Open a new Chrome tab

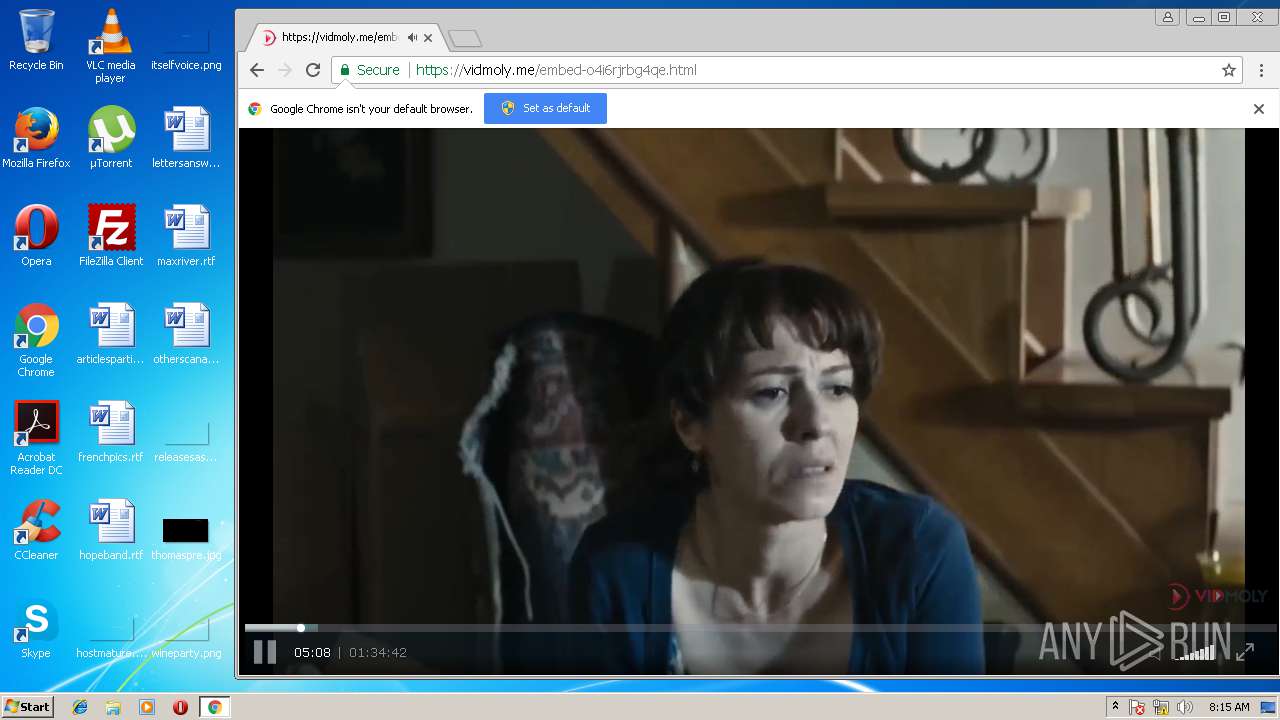465,39
